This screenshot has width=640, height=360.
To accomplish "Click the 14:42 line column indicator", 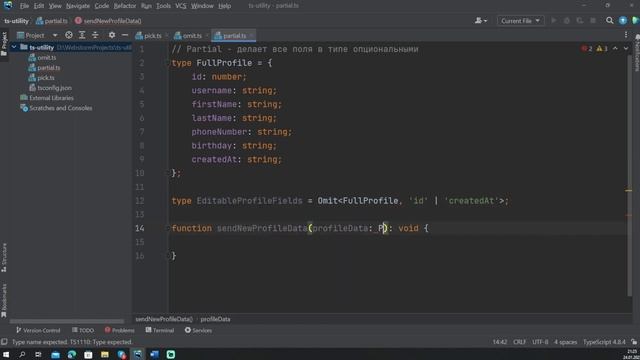I will click(500, 342).
